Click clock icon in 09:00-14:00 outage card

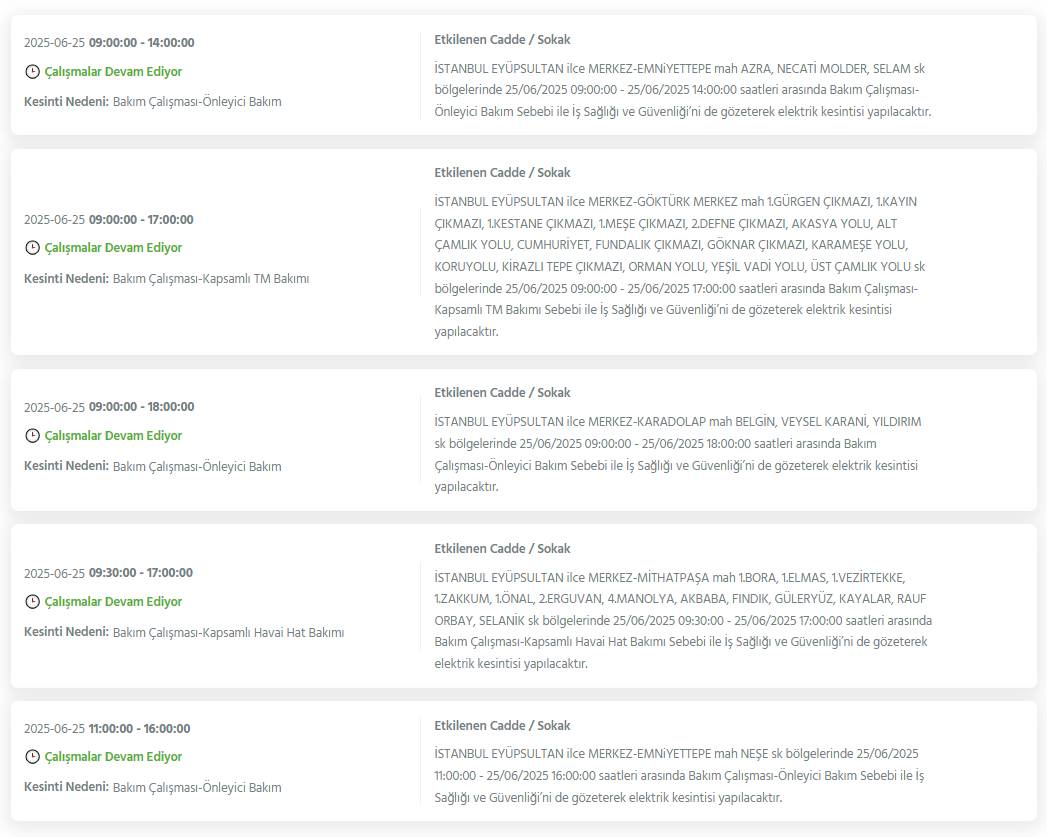tap(32, 71)
